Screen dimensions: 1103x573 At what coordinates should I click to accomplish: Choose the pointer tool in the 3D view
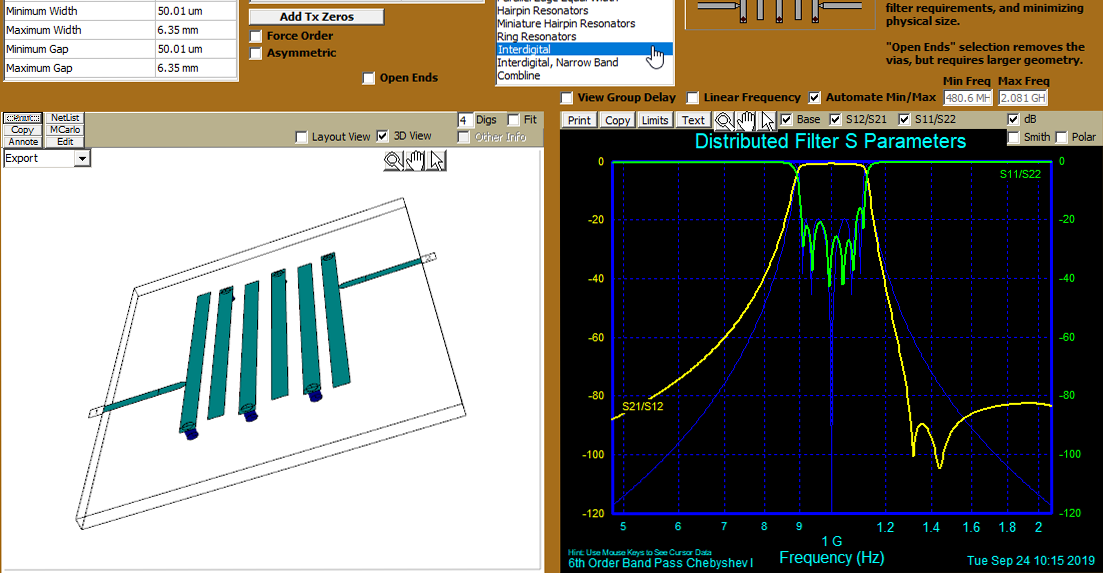[436, 160]
